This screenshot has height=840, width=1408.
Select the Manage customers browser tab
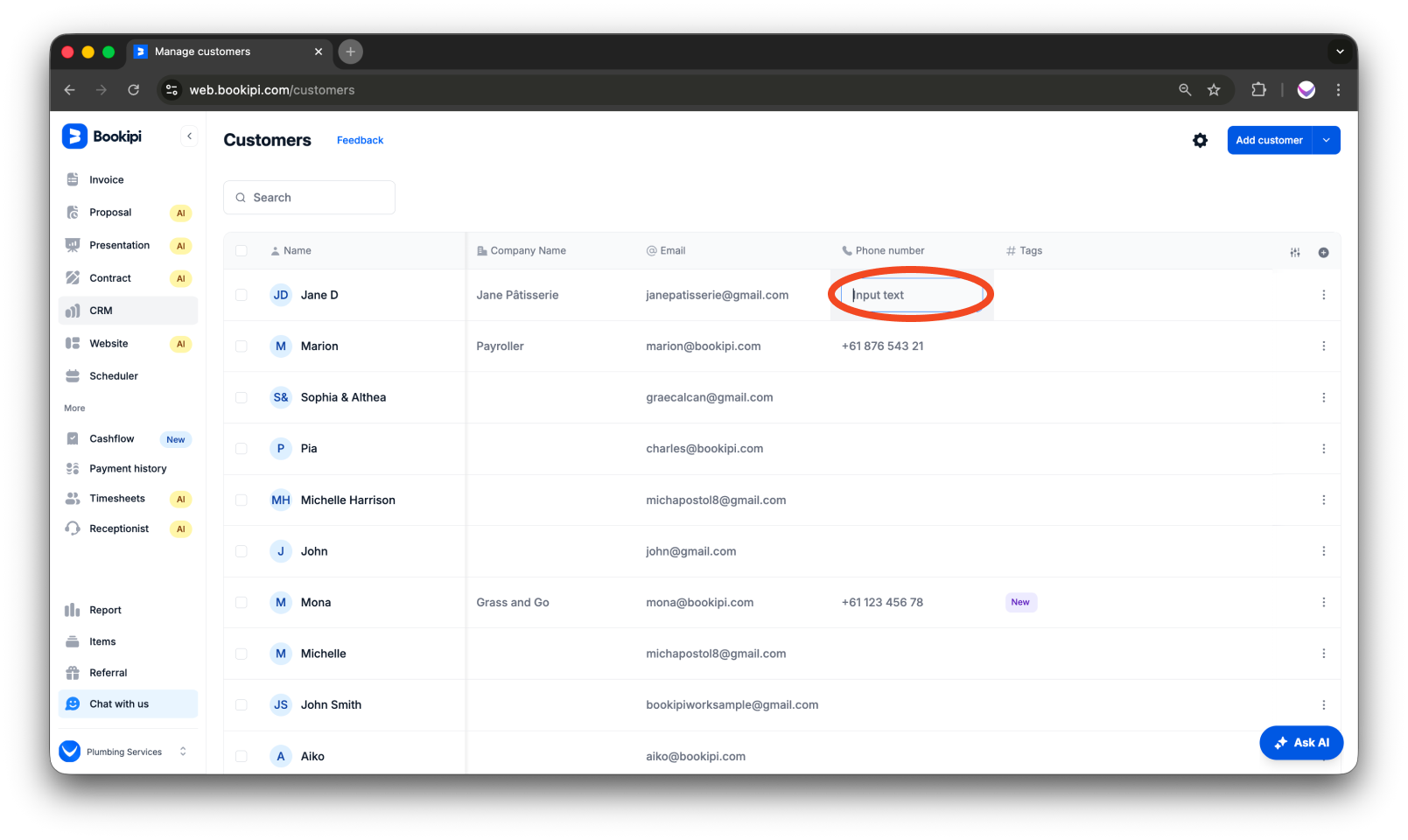coord(202,52)
